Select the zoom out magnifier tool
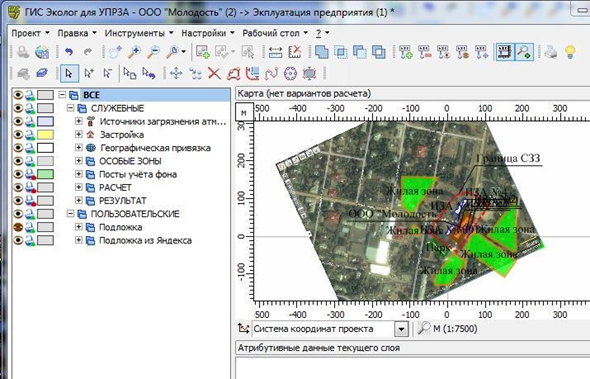The height and width of the screenshot is (379, 590). point(154,52)
